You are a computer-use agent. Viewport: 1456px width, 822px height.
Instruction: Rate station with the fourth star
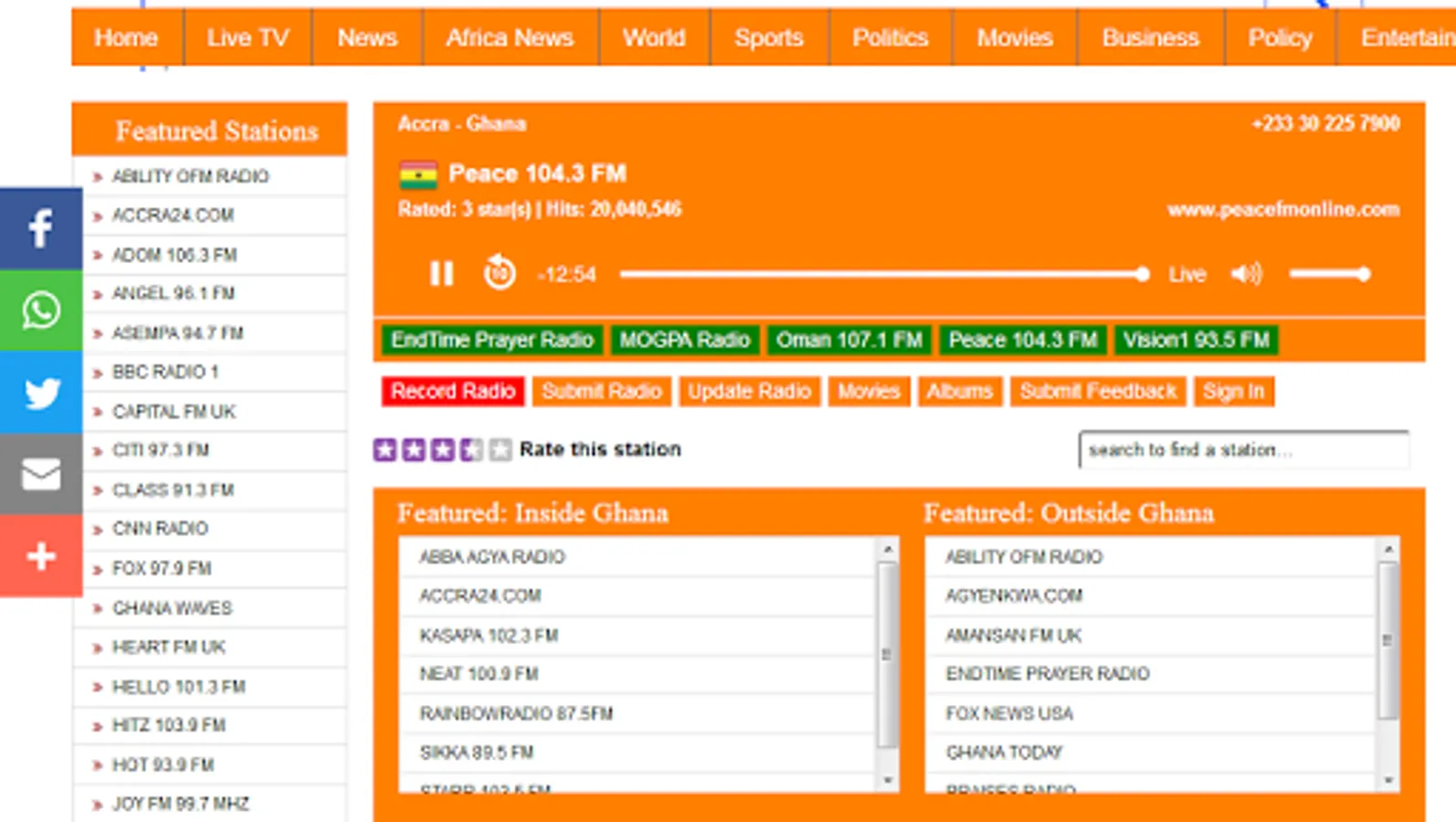pos(471,449)
